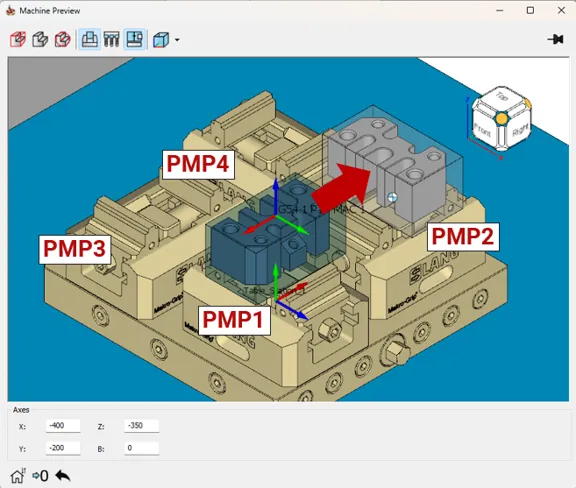Click the isometric view cube toolbar icon

161,39
